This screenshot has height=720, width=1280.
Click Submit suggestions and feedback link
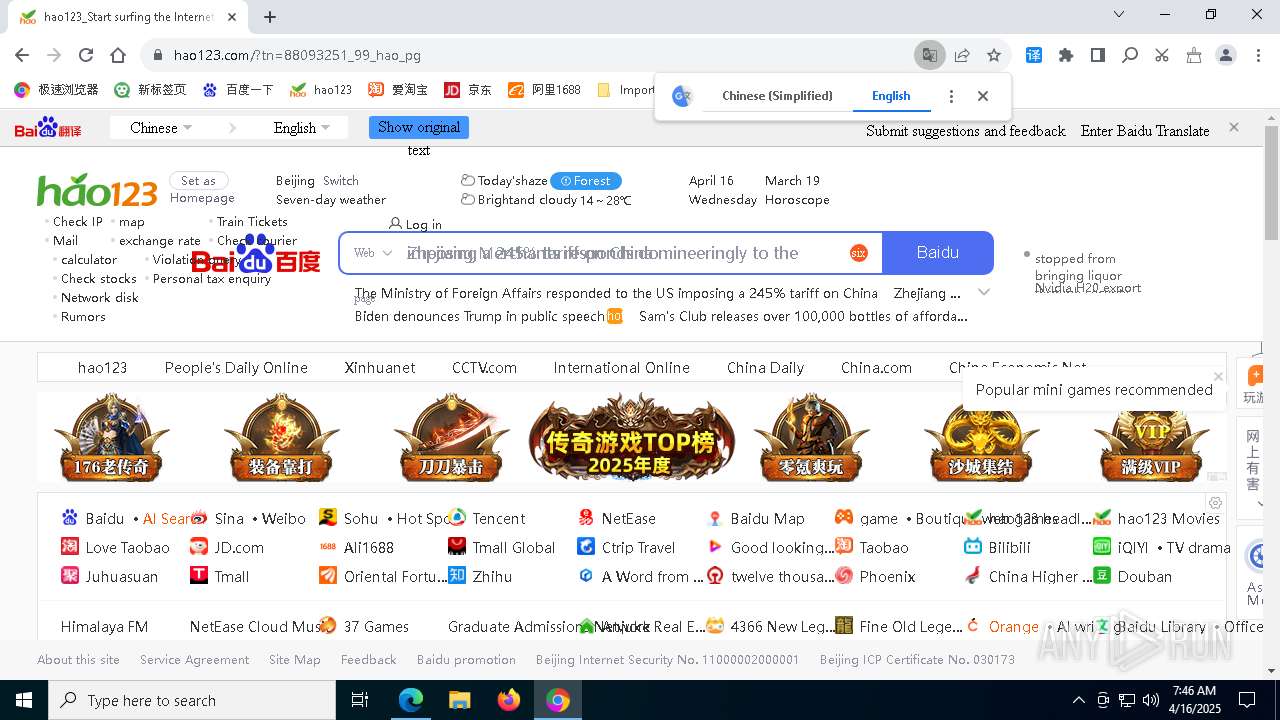(966, 131)
